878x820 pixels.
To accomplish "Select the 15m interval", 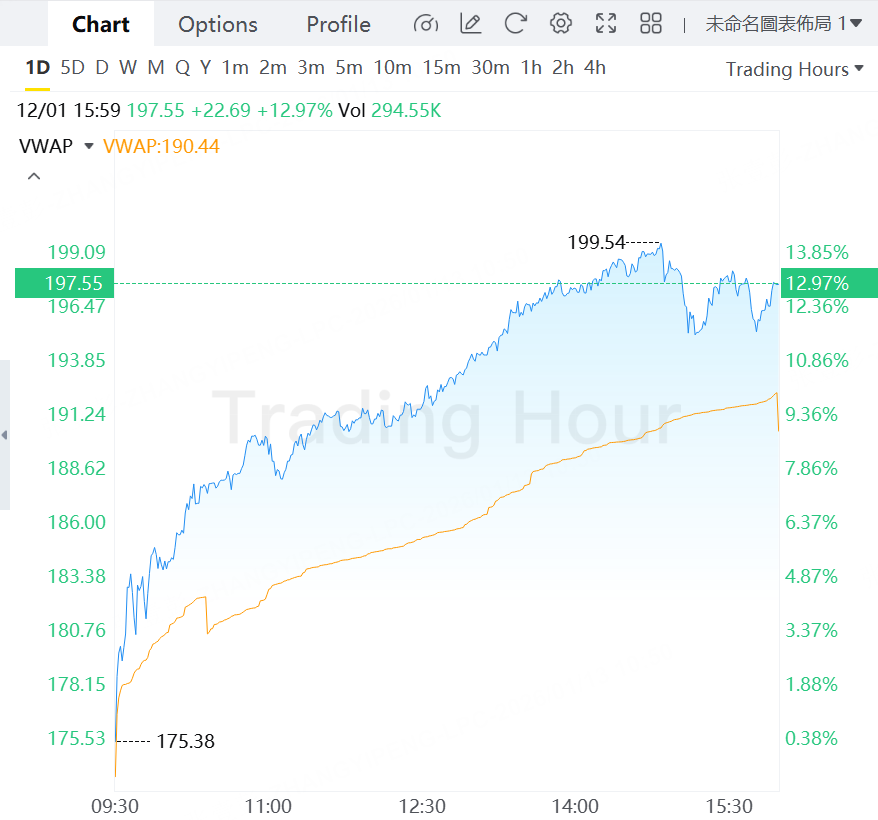I will [x=441, y=68].
